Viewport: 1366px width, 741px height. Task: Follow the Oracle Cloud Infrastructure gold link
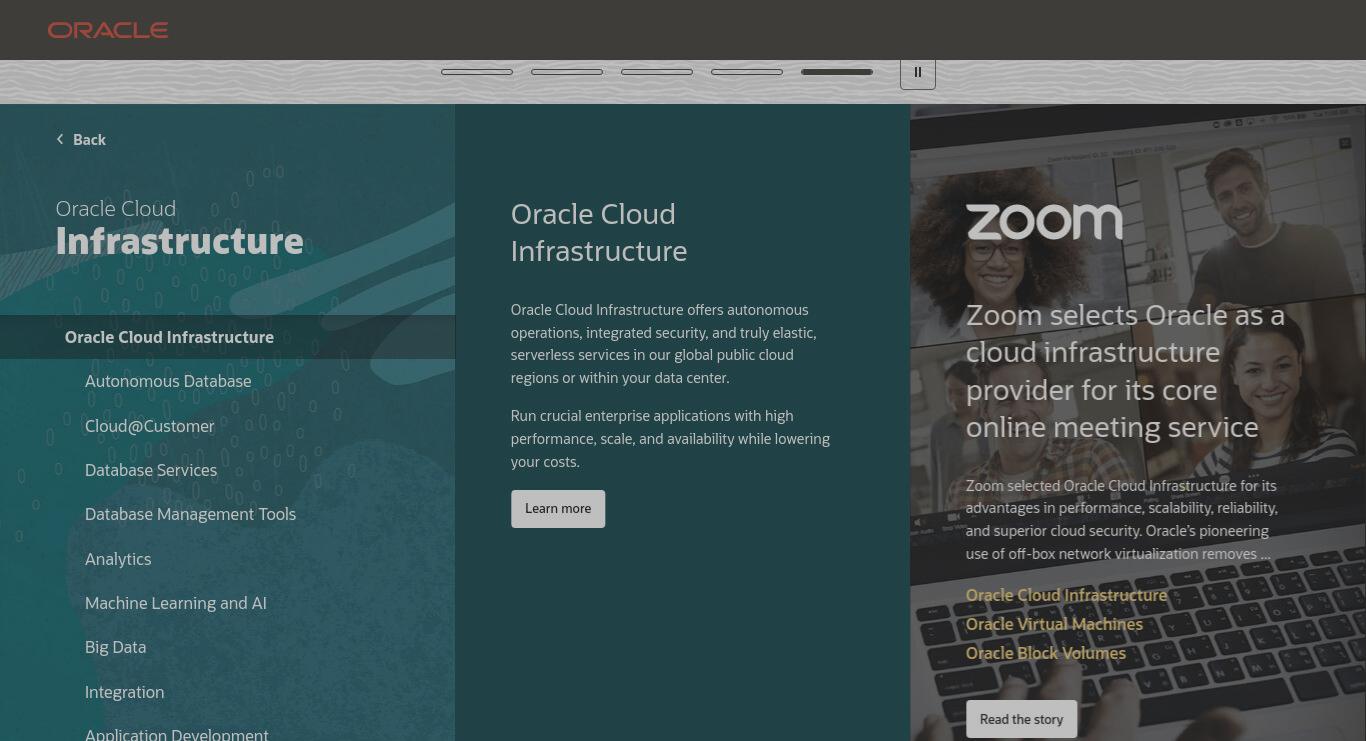(x=1066, y=595)
